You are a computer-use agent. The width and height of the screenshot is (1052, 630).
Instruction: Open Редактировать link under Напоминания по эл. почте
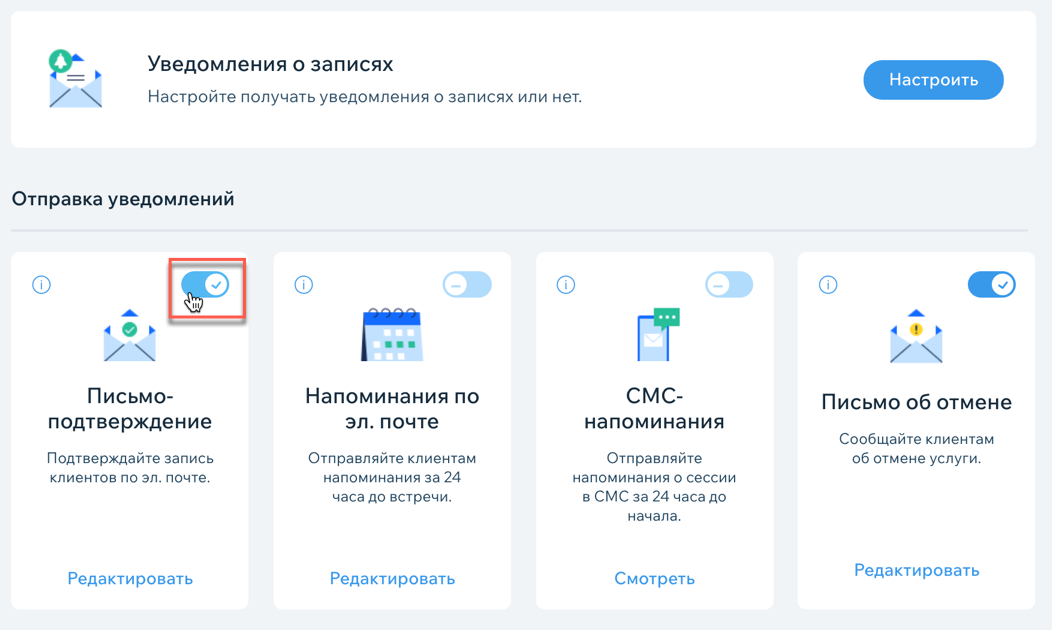392,578
